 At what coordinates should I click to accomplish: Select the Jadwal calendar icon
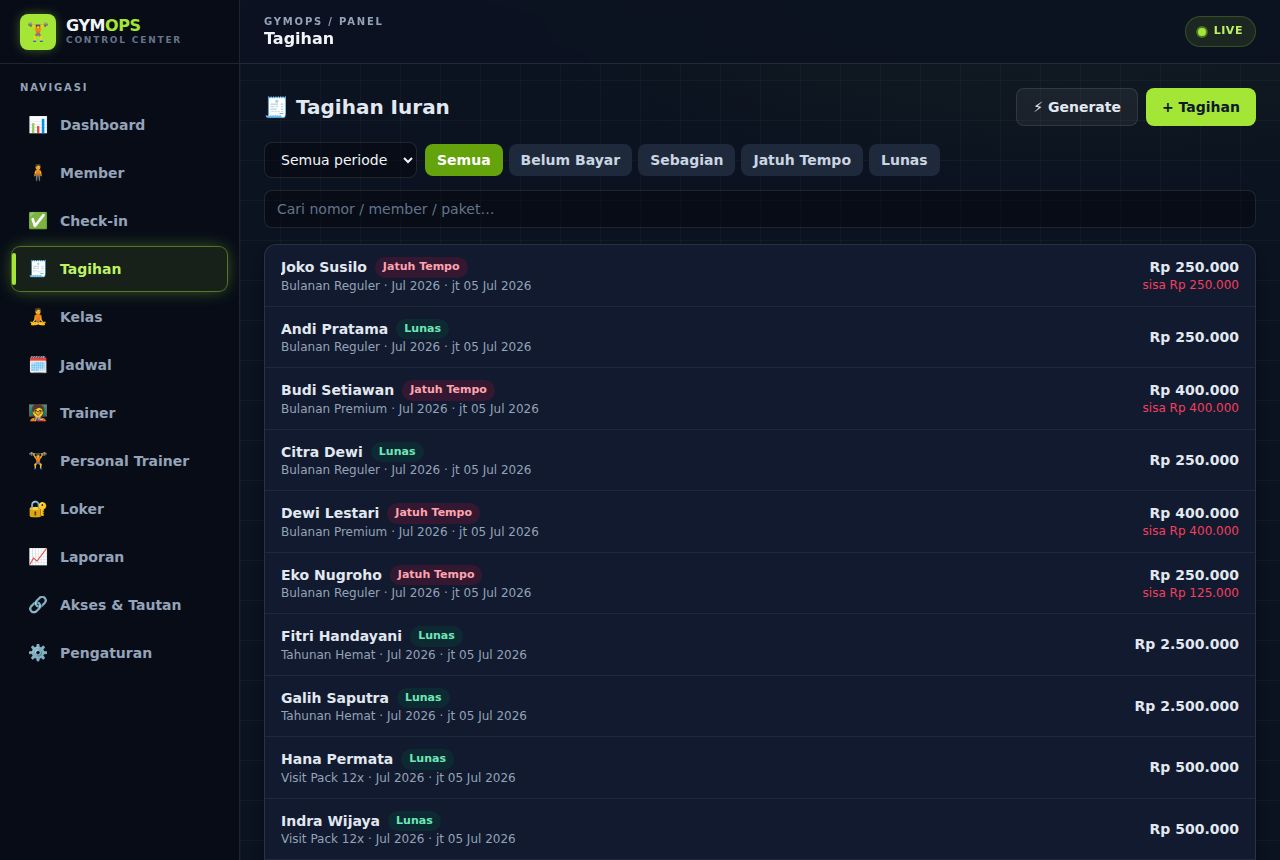coord(38,365)
